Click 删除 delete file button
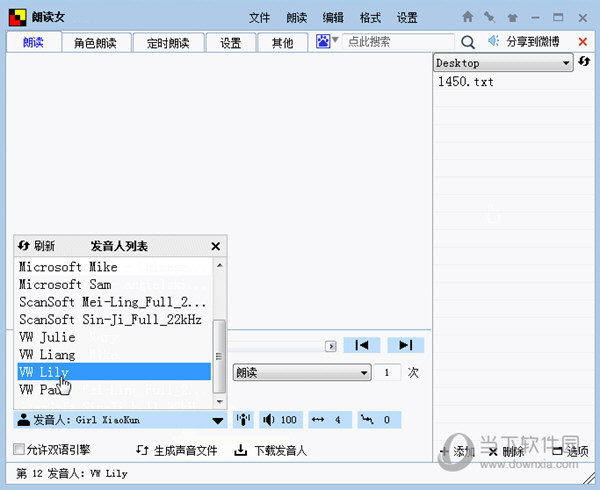 click(x=506, y=452)
